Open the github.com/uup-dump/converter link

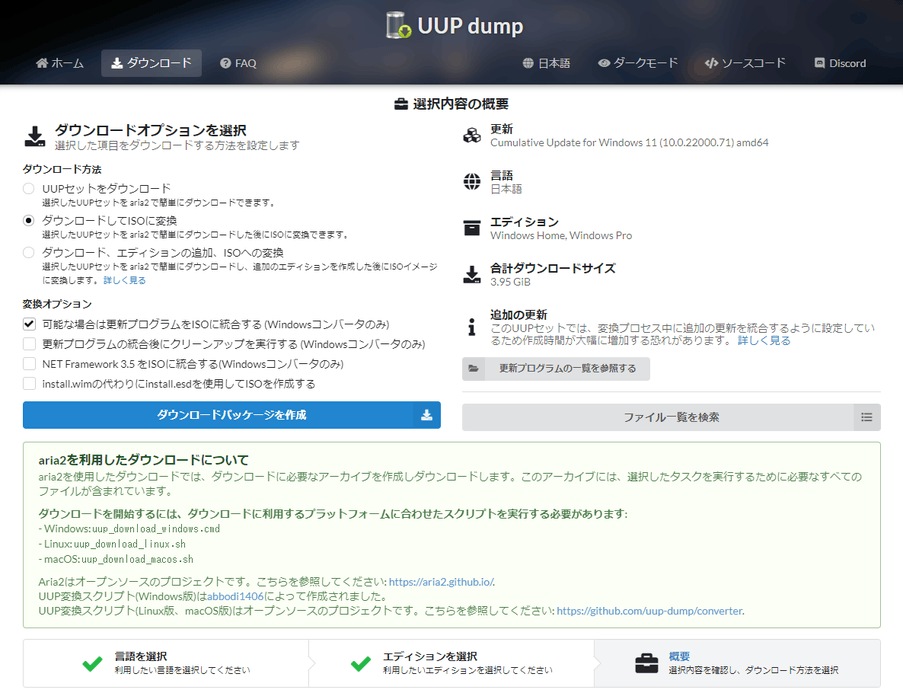pyautogui.click(x=650, y=611)
